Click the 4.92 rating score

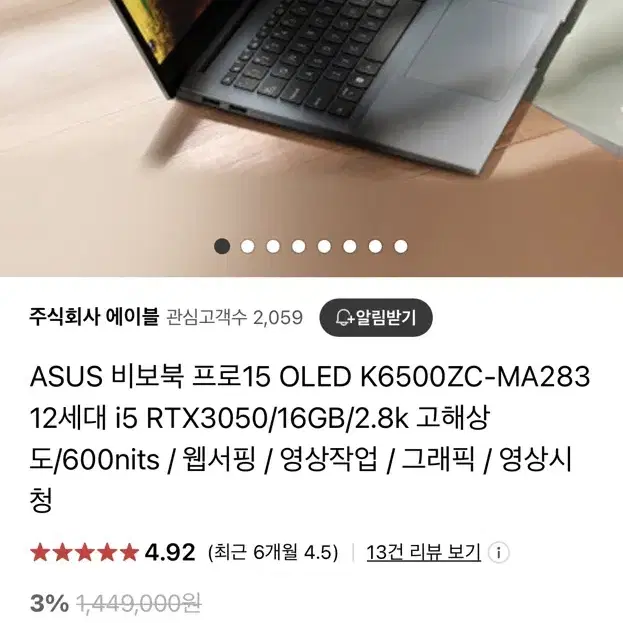170,552
